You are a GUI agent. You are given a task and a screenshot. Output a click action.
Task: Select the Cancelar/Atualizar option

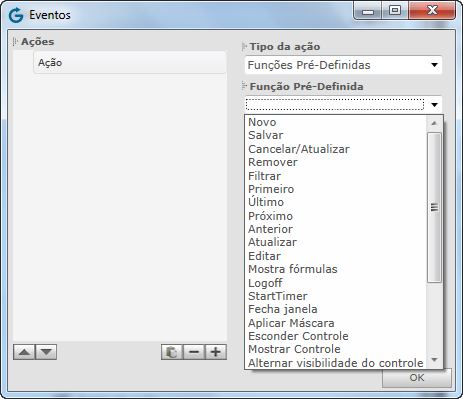point(299,149)
